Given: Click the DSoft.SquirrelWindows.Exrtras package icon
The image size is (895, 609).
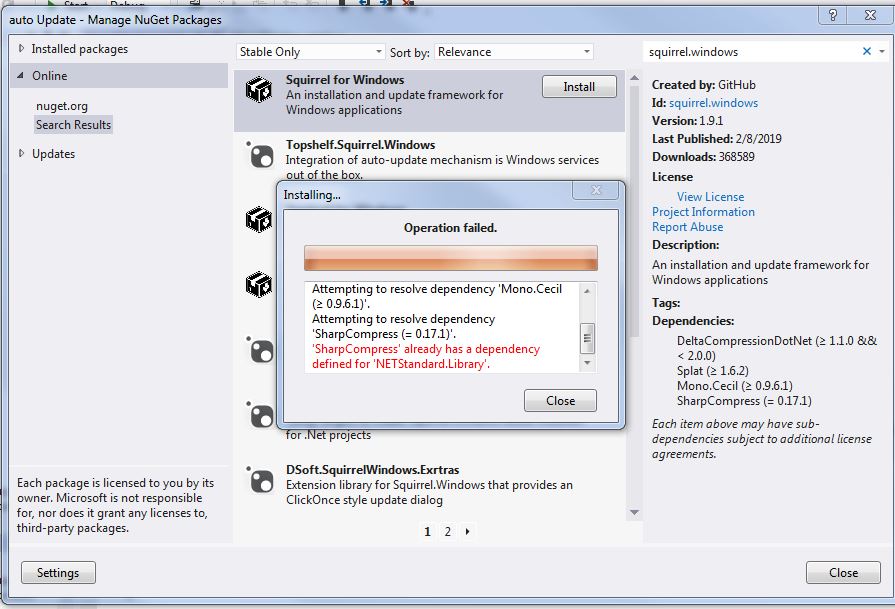Looking at the screenshot, I should (260, 479).
